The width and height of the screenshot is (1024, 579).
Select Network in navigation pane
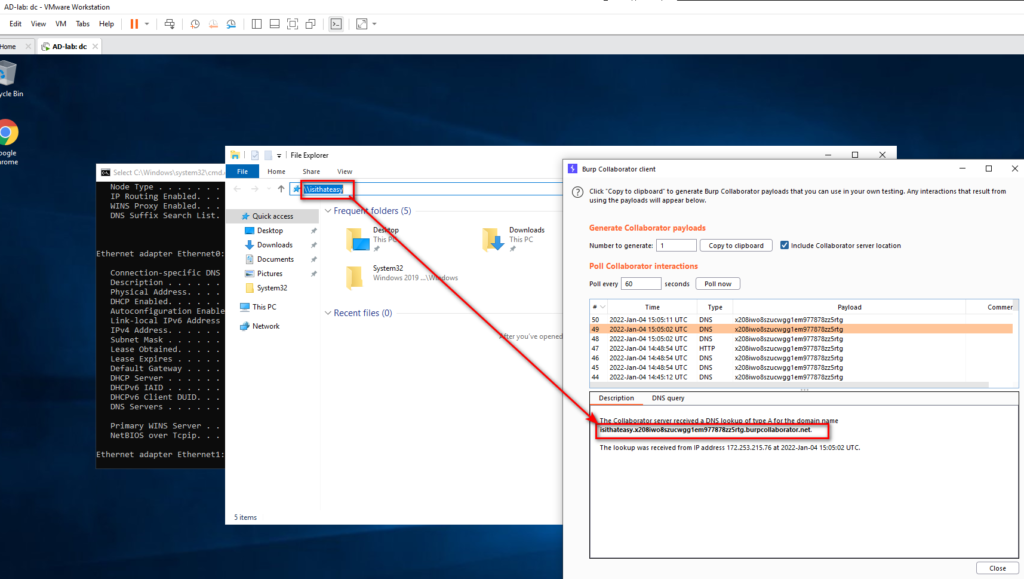266,326
